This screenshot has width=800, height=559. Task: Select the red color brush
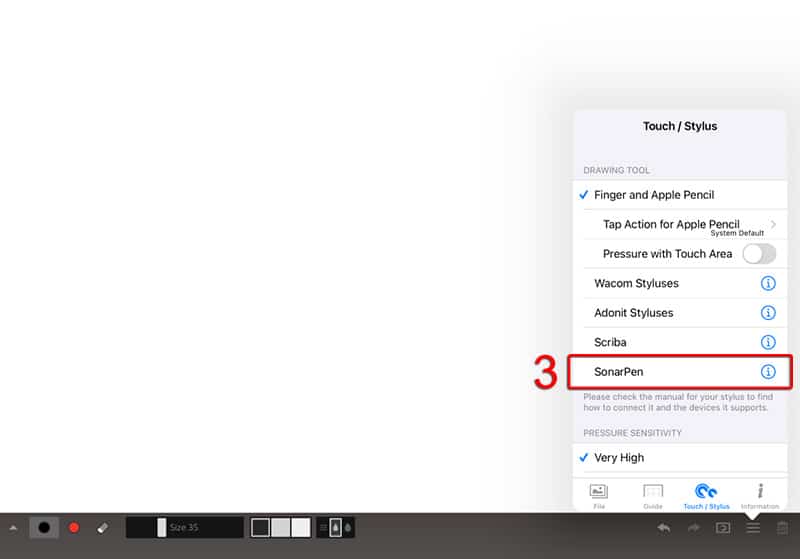pyautogui.click(x=74, y=527)
